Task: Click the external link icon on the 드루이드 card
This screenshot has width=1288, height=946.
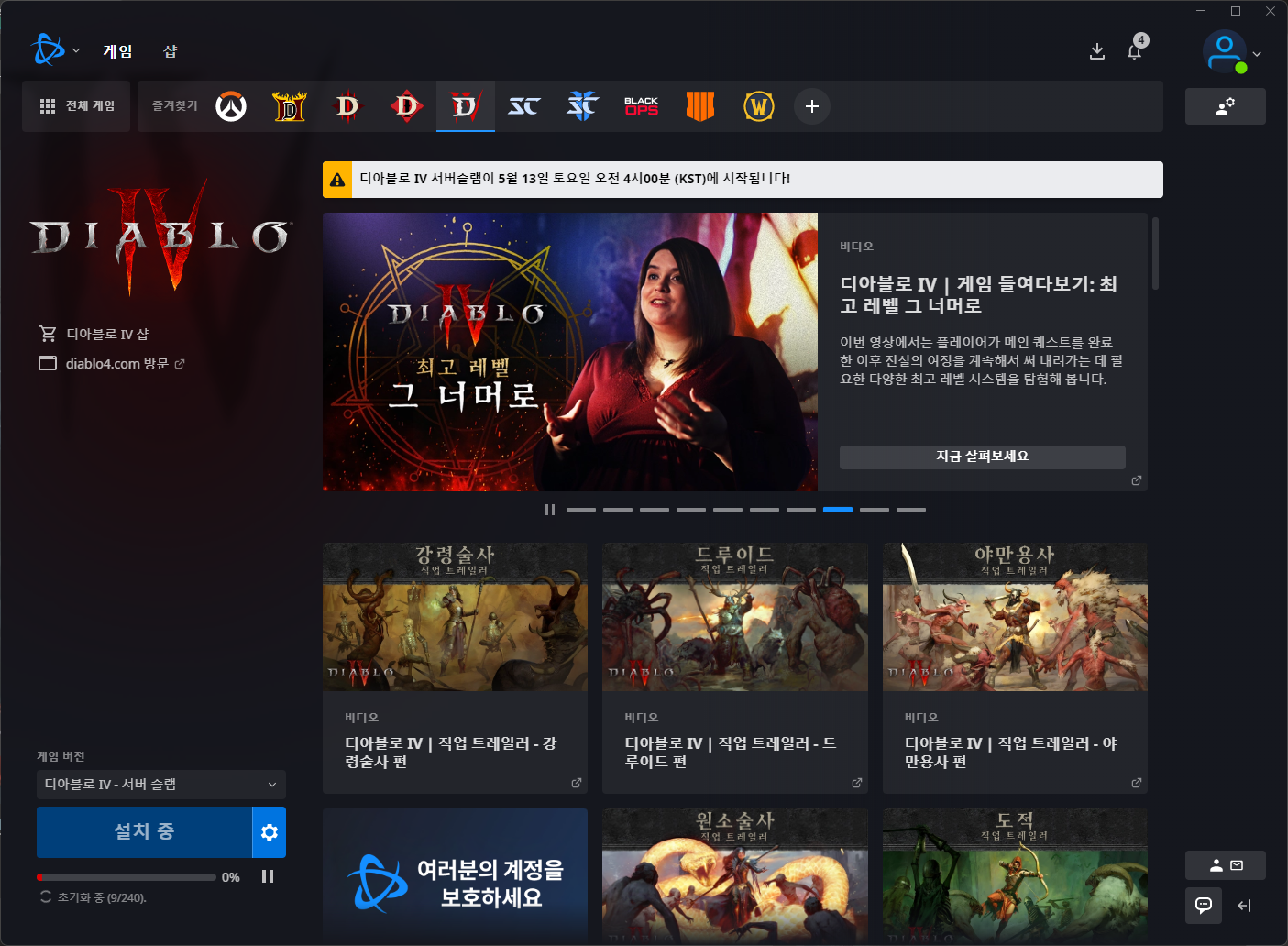Action: (857, 783)
